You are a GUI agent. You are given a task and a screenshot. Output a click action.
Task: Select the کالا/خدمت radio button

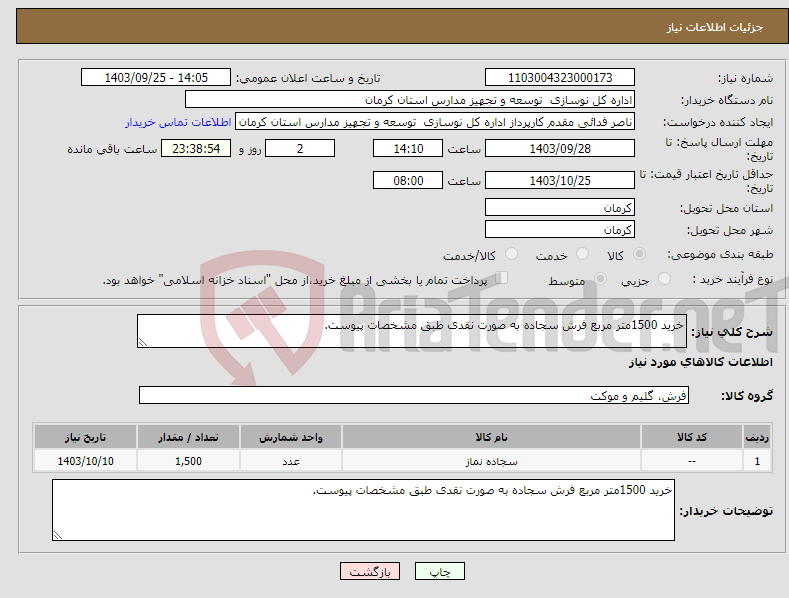[511, 254]
